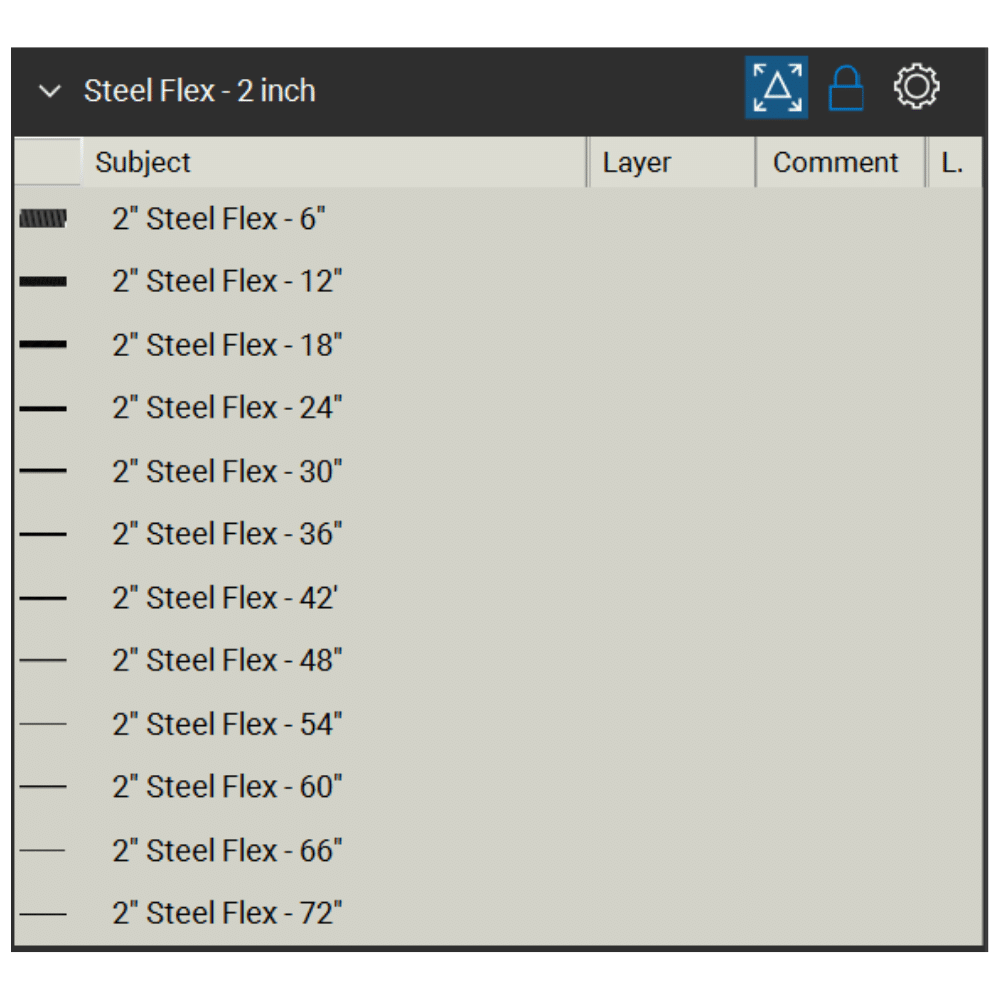
Task: Click the truncated L. column header
Action: pos(952,163)
